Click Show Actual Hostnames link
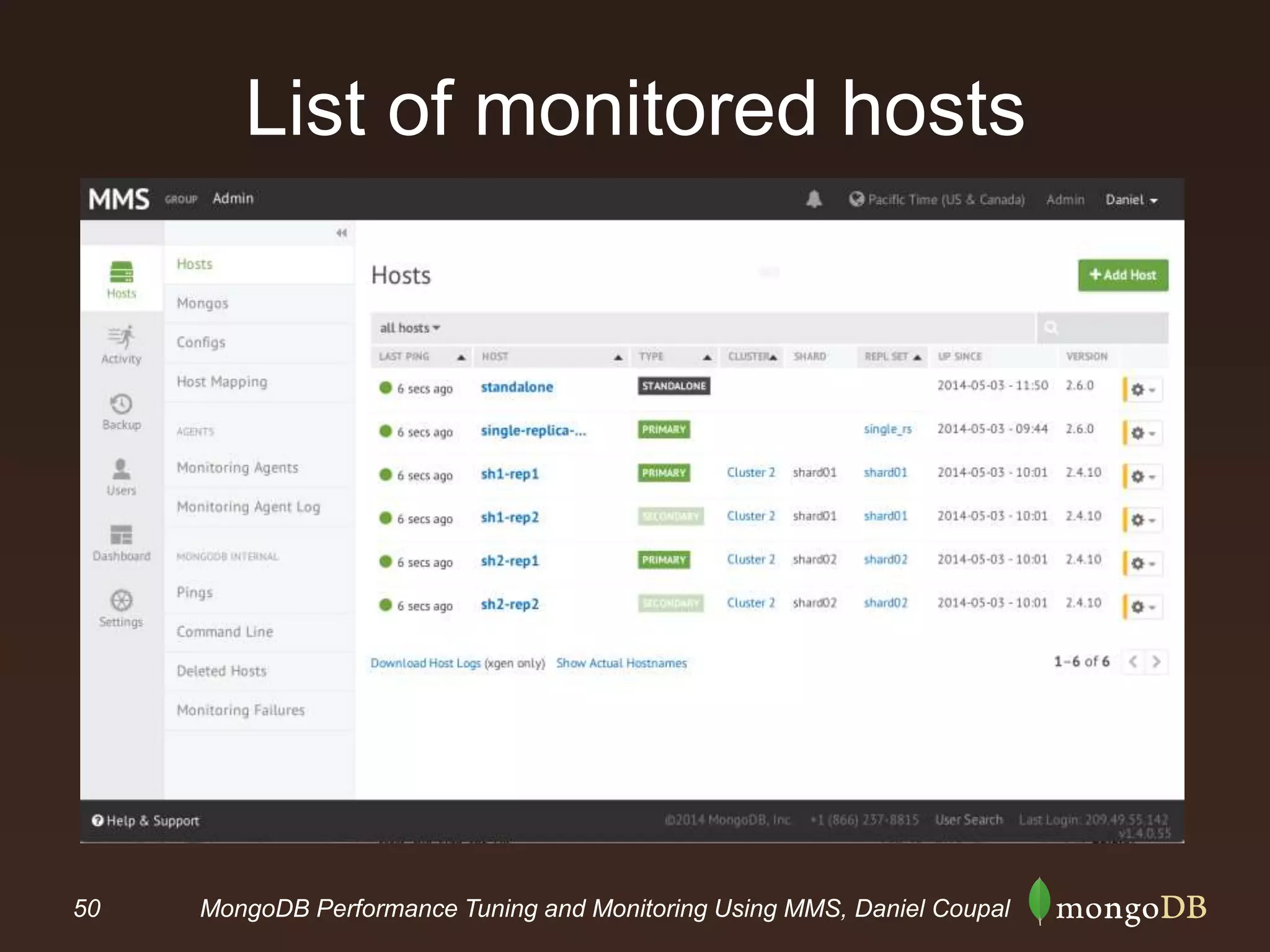Viewport: 1270px width, 952px height. (621, 663)
